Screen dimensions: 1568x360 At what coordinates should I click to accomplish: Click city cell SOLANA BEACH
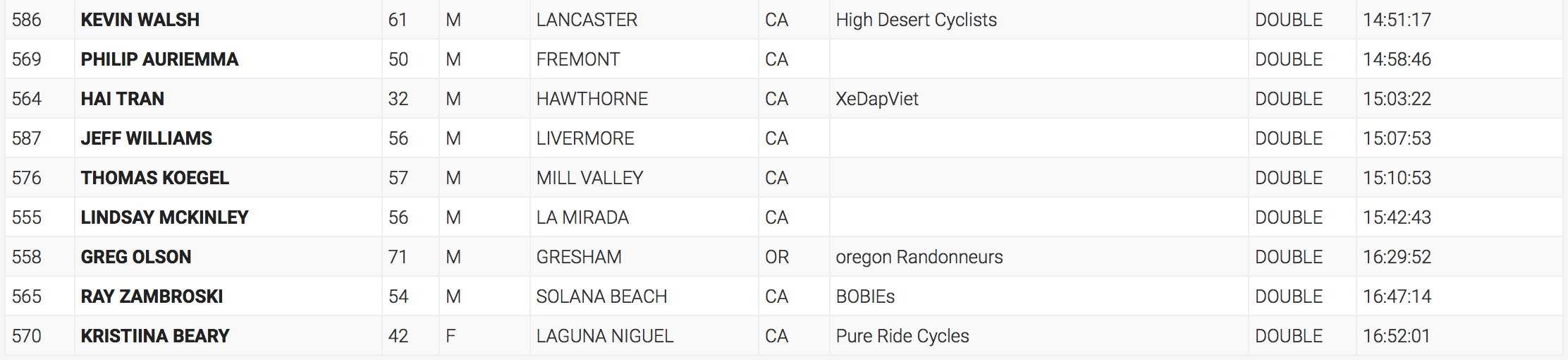[x=601, y=296]
